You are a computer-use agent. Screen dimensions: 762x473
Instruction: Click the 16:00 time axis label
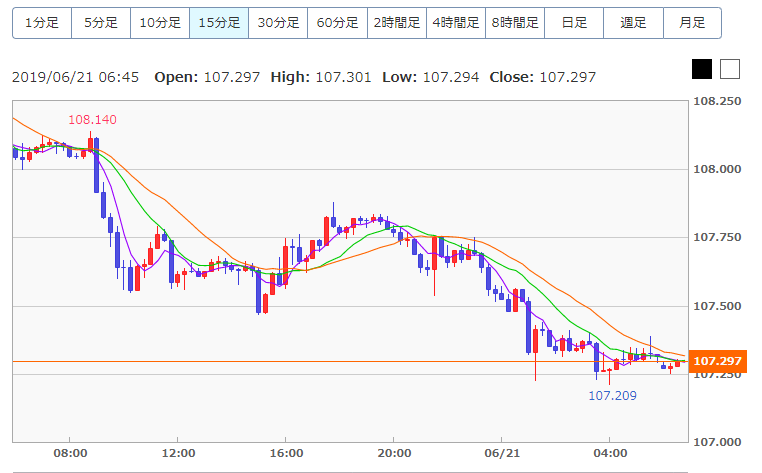click(286, 452)
